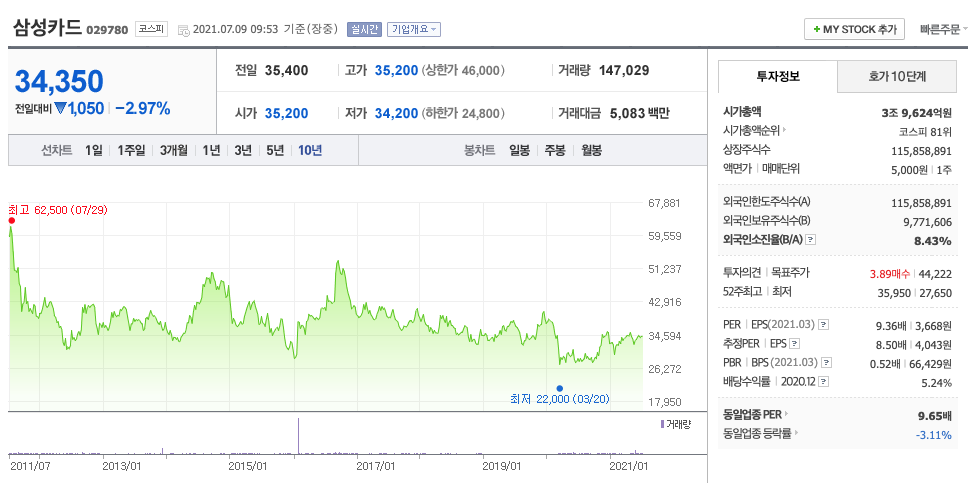Click the tall volume spike bar

(x=299, y=436)
